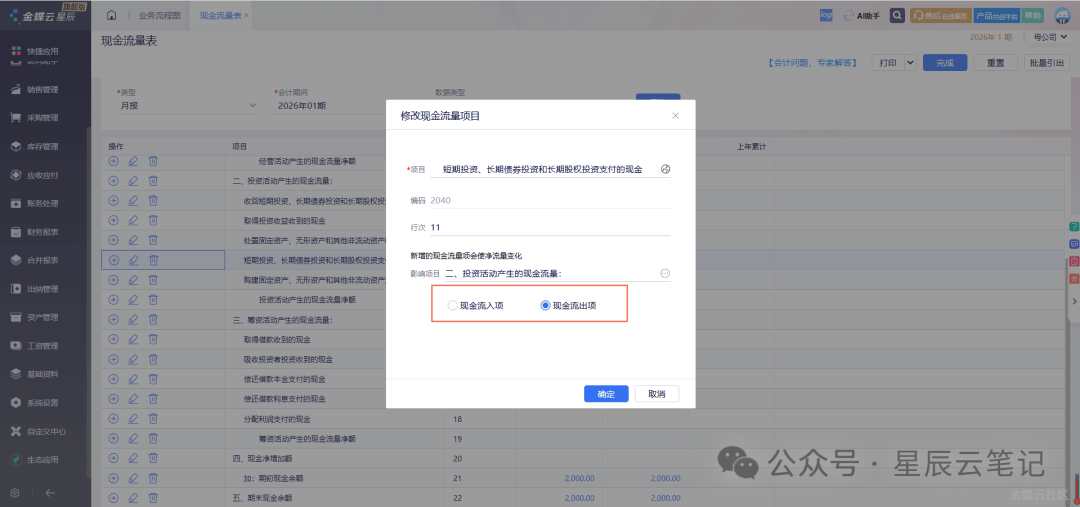Click the delete trash icon for 现金净增加额 row
This screenshot has height=507, width=1080.
153,458
